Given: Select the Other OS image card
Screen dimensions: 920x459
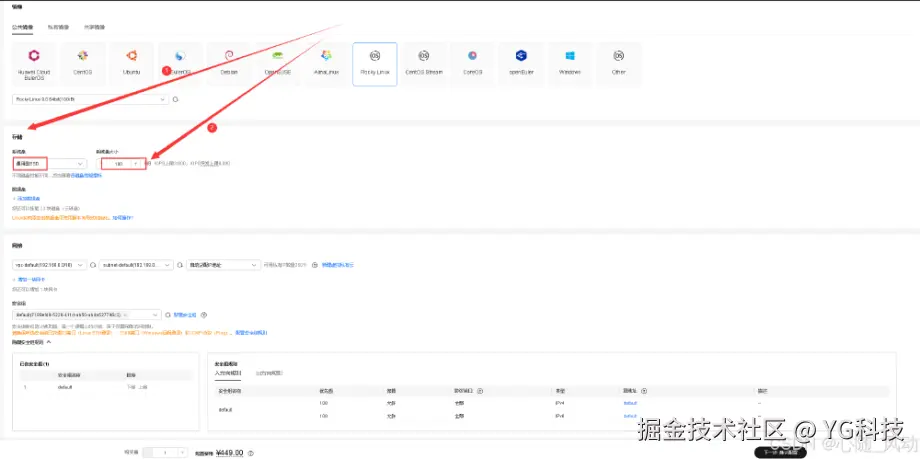Looking at the screenshot, I should pos(618,64).
